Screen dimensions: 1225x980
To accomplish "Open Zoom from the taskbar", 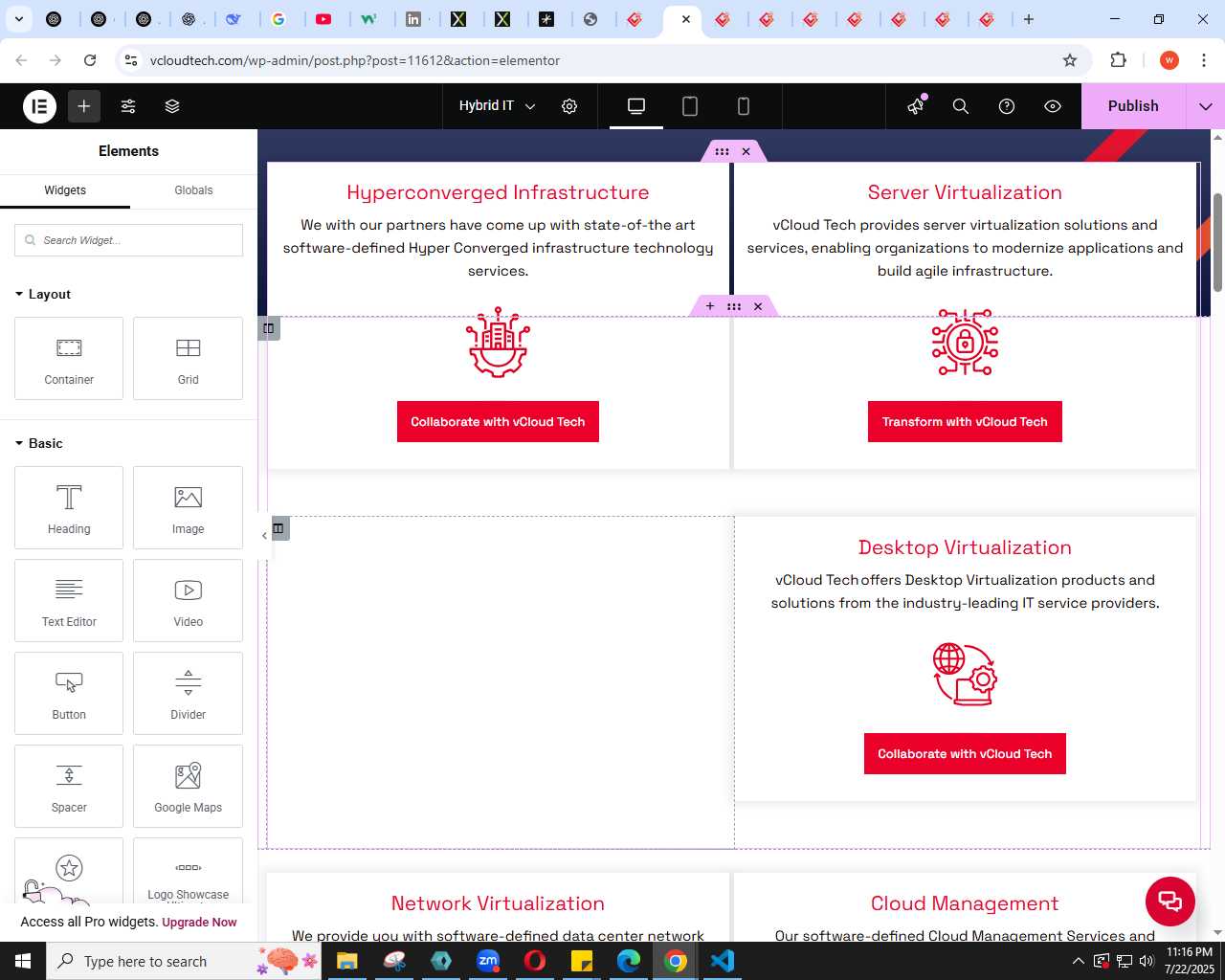I will tap(488, 961).
